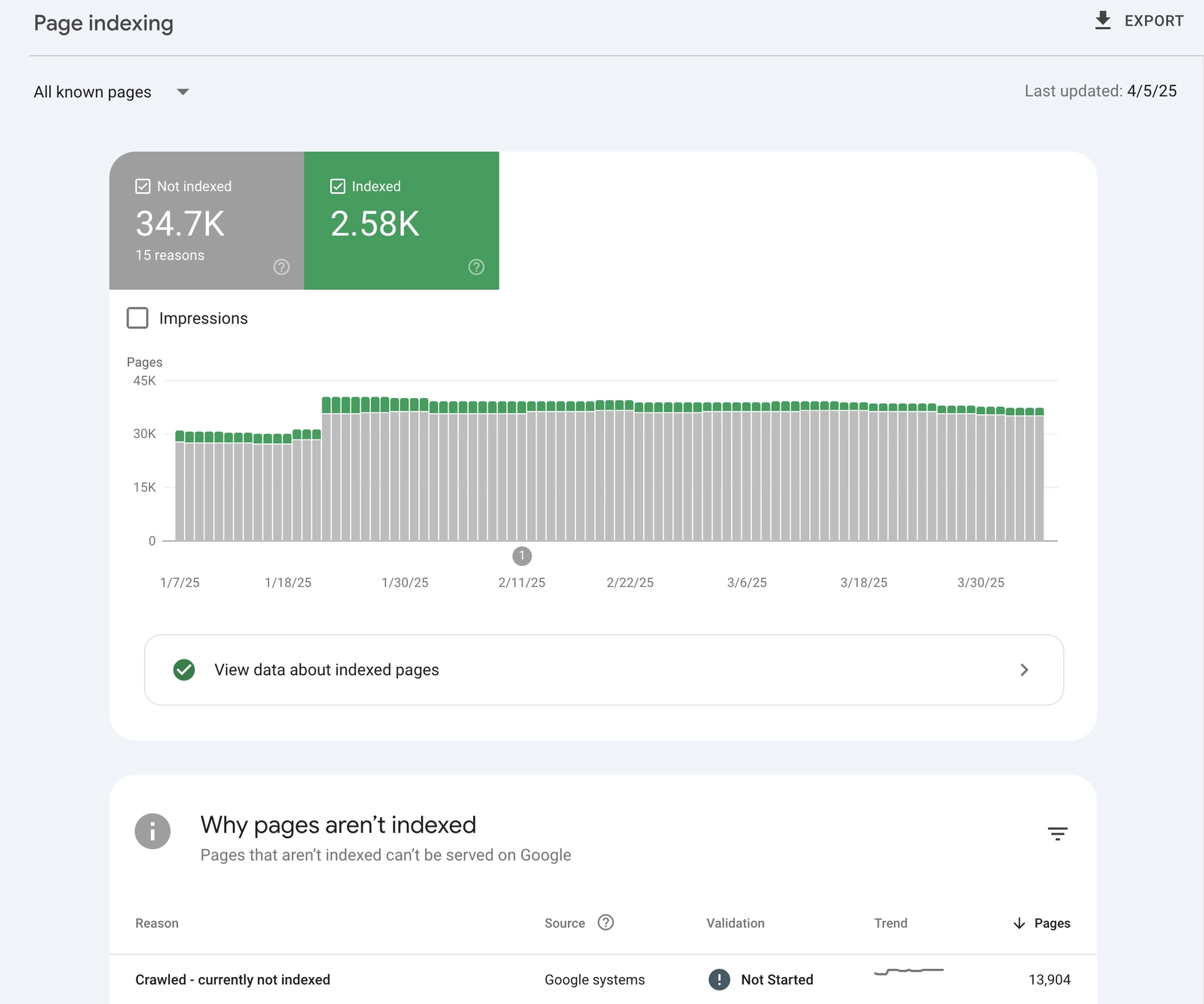Image resolution: width=1204 pixels, height=1004 pixels.
Task: Click the filter icon on Why pages aren't indexed
Action: (1057, 833)
